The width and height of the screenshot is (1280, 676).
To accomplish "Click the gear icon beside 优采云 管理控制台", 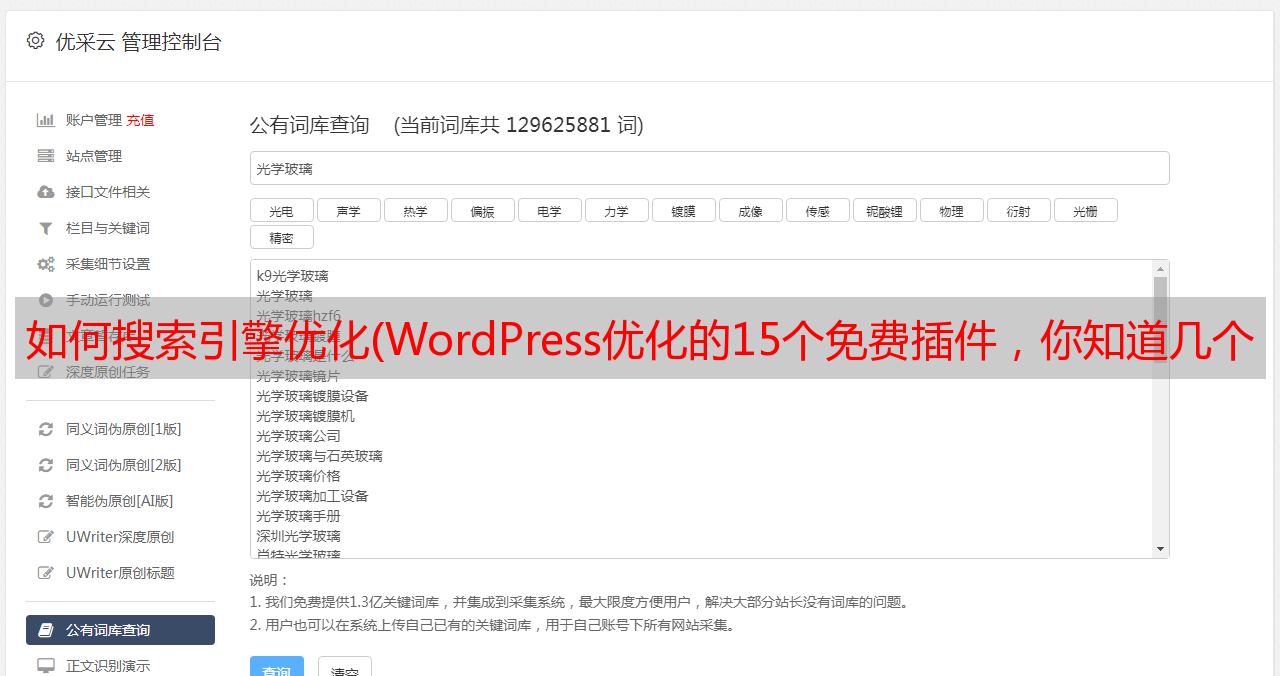I will tap(36, 41).
